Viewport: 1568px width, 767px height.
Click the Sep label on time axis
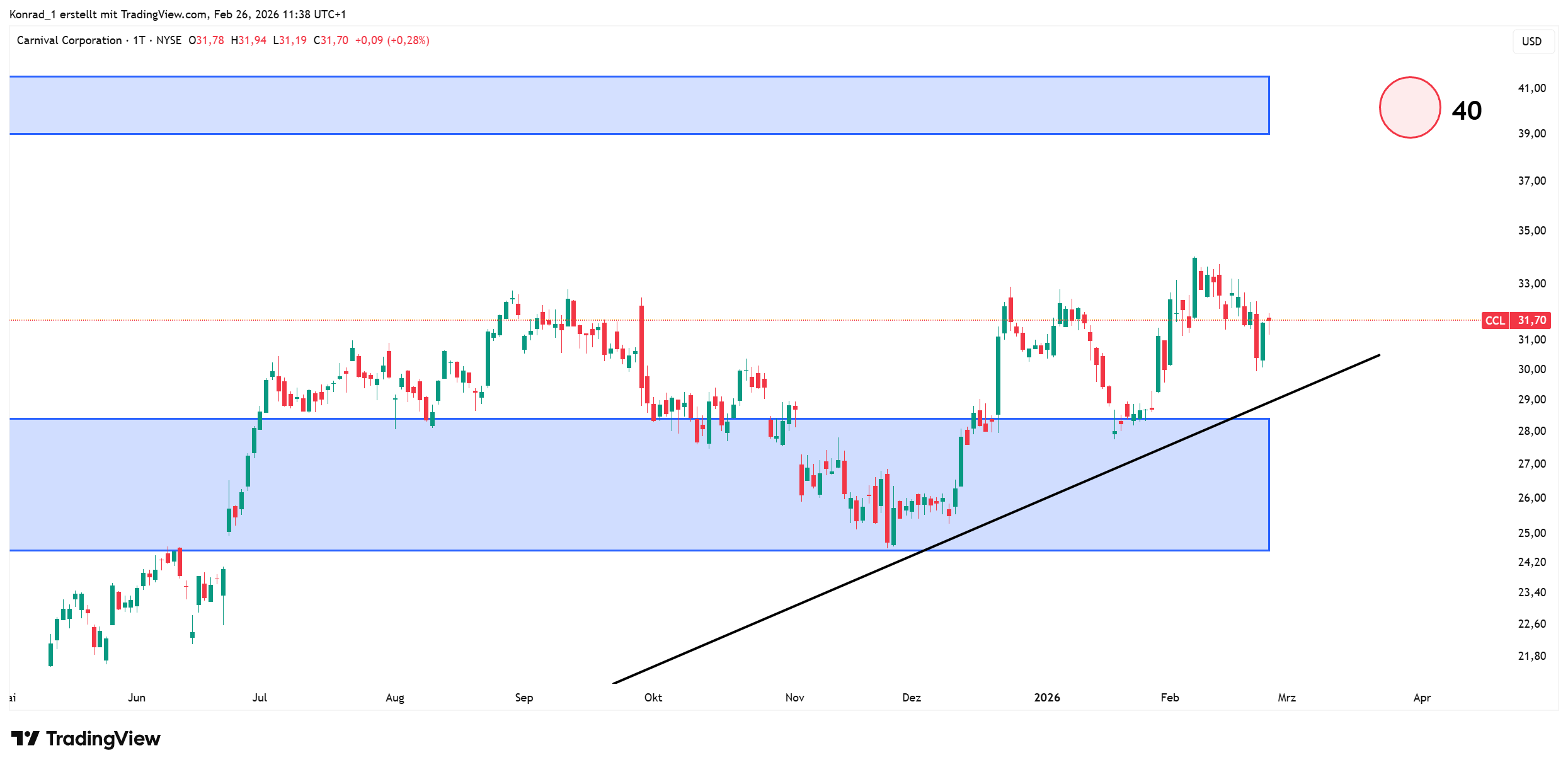click(x=524, y=698)
